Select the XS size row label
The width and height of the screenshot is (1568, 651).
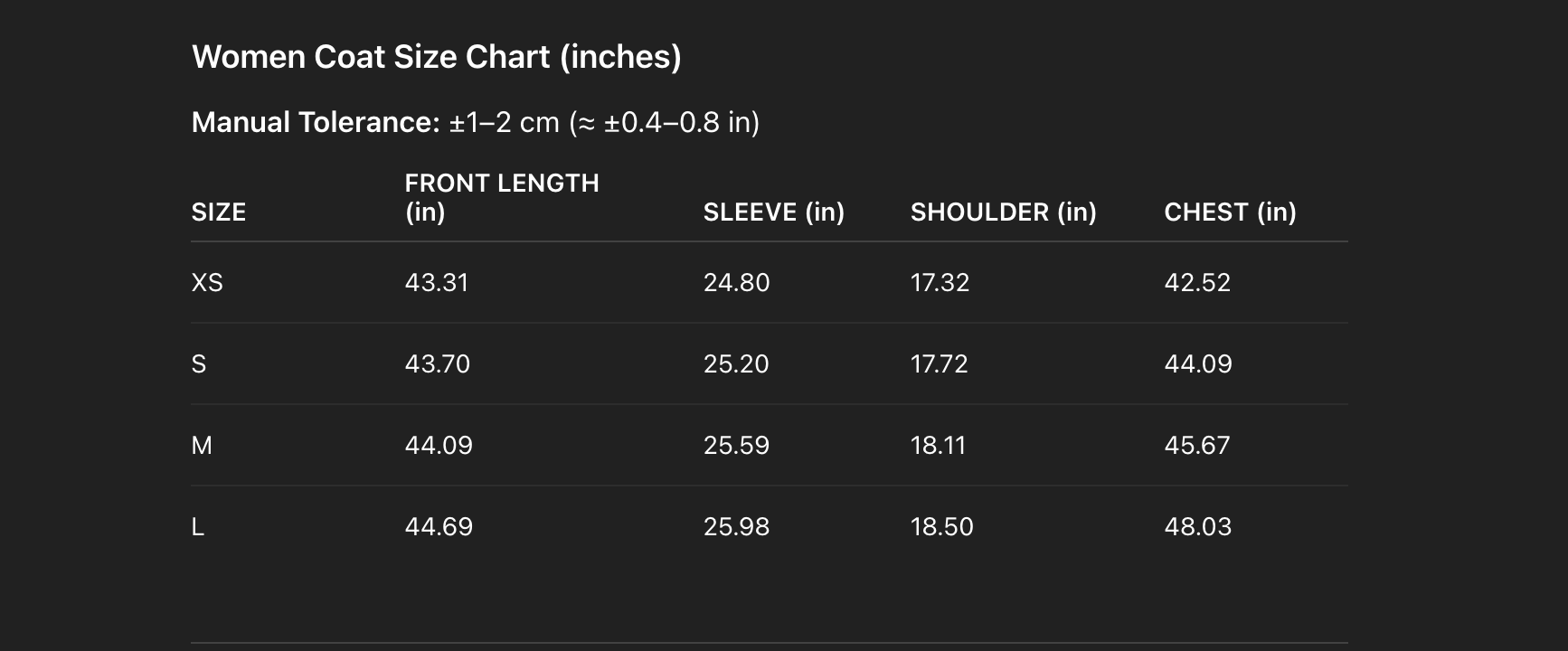[207, 283]
